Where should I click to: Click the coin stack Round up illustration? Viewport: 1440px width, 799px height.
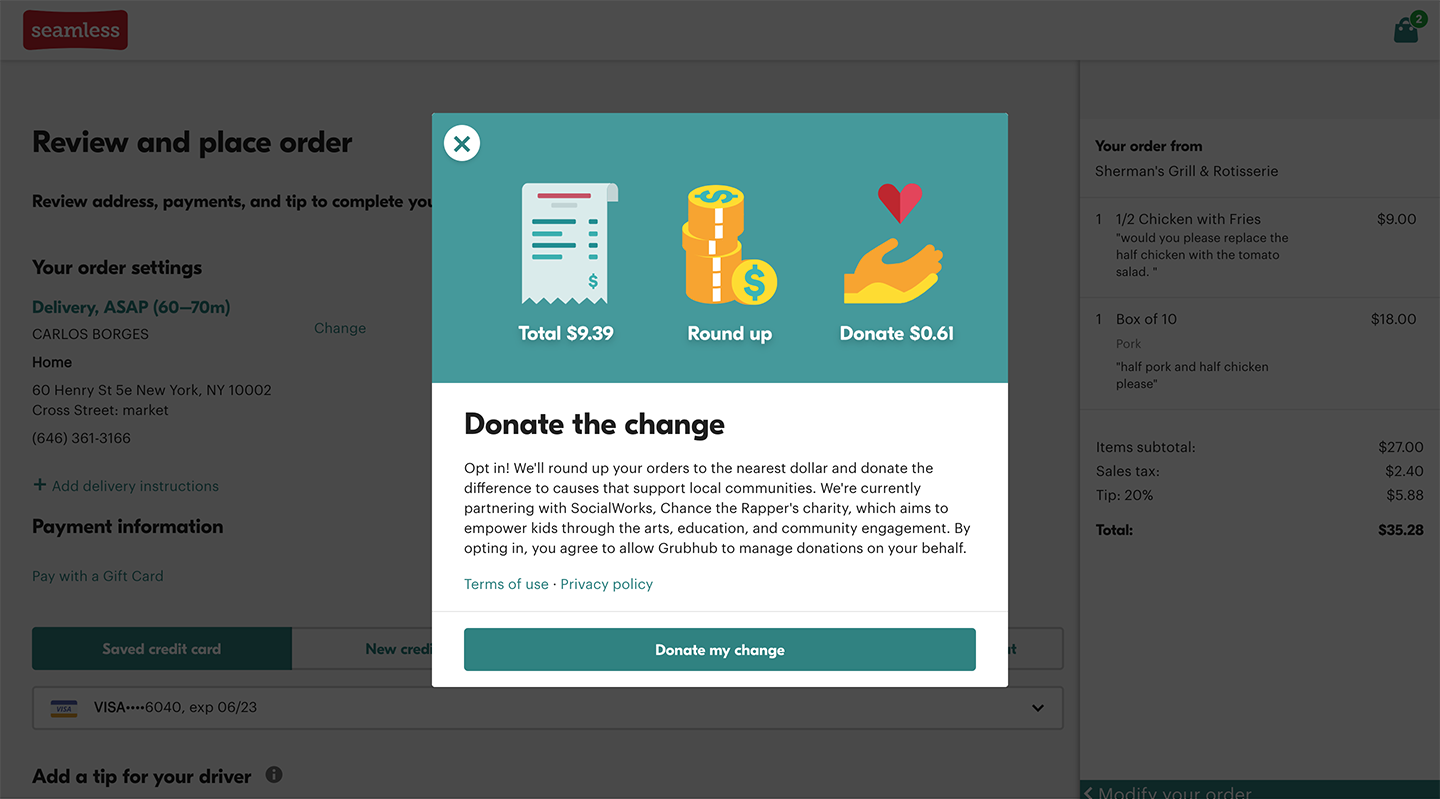(x=729, y=244)
